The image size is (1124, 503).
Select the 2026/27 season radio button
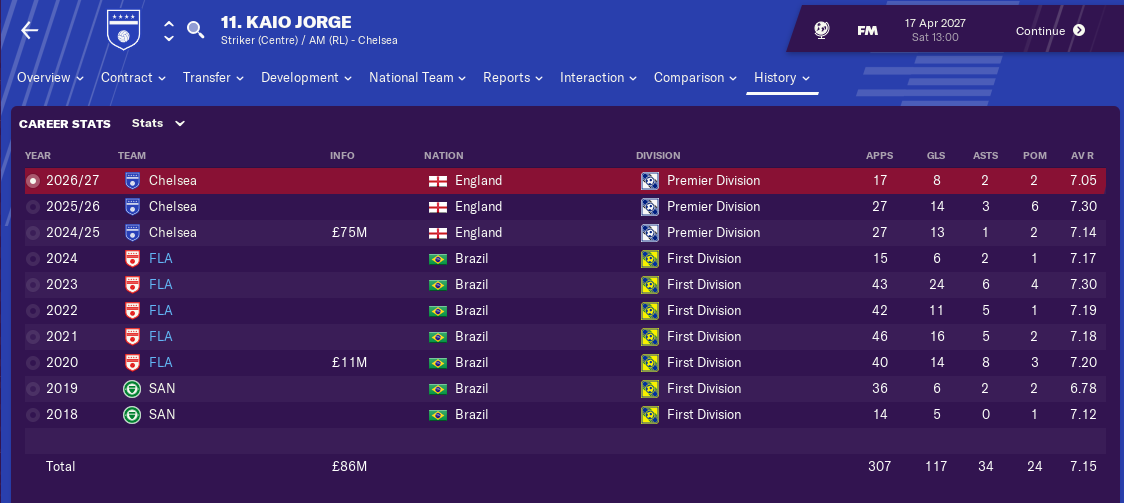pos(34,181)
